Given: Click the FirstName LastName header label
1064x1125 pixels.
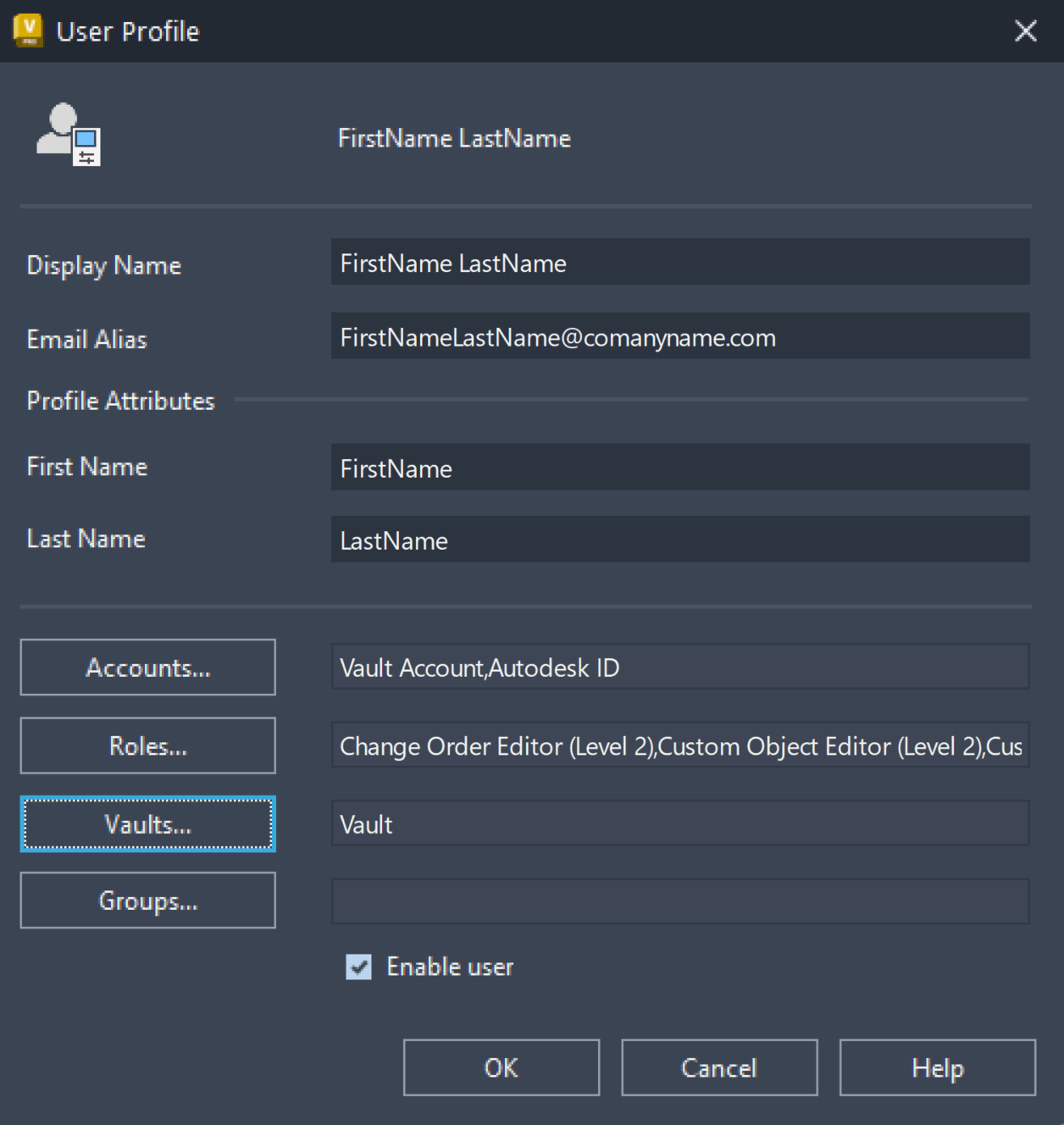Looking at the screenshot, I should point(454,138).
